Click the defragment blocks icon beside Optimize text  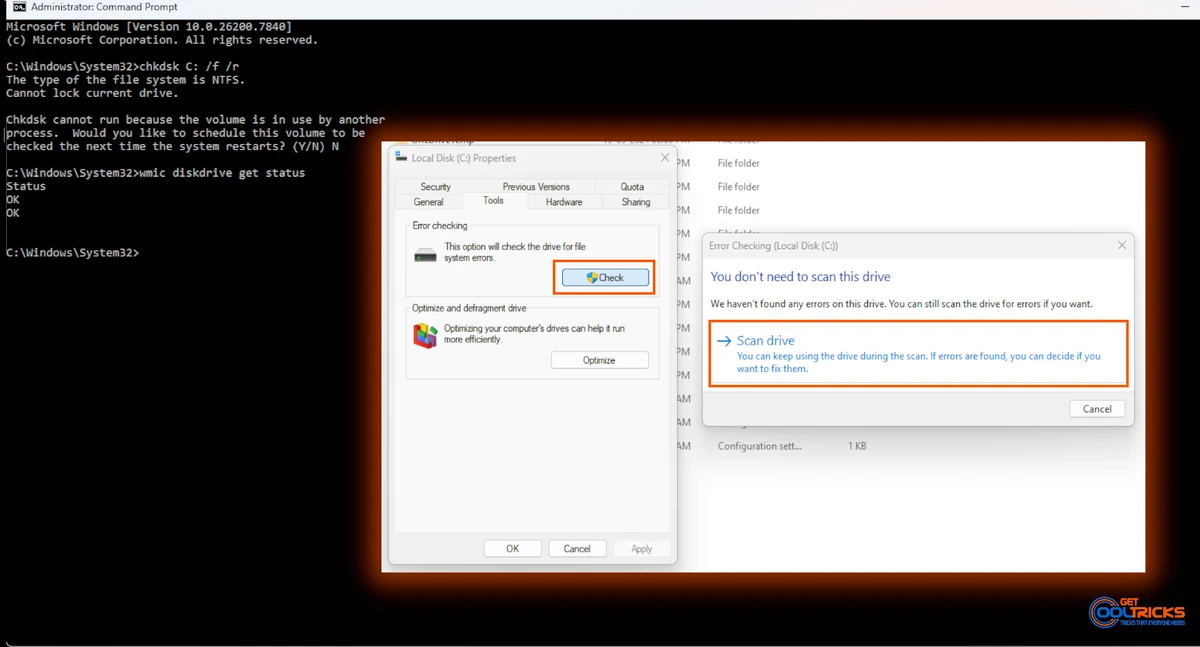point(425,335)
